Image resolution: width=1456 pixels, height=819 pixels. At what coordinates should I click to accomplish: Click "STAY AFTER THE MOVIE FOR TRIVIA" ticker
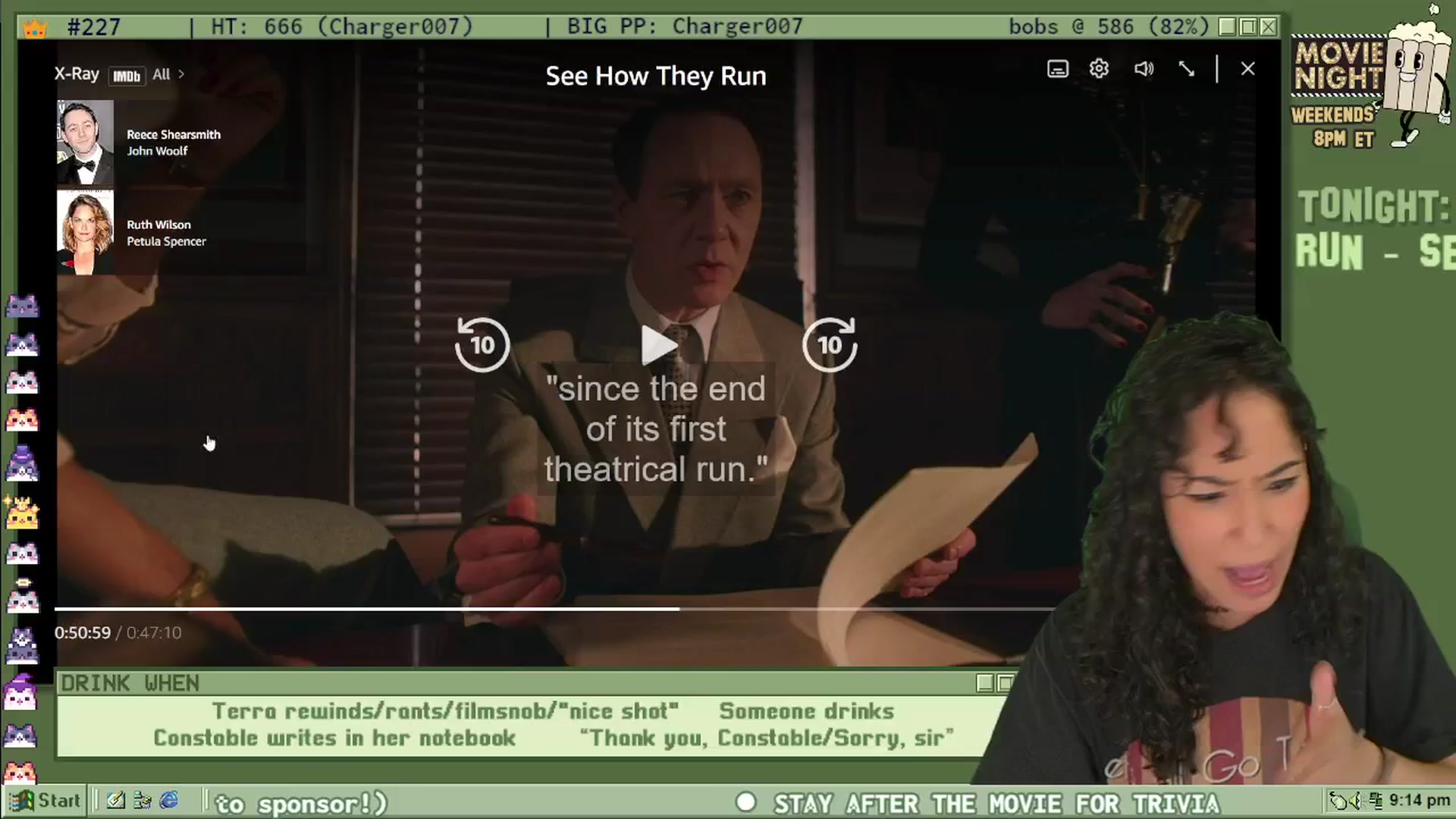click(996, 803)
